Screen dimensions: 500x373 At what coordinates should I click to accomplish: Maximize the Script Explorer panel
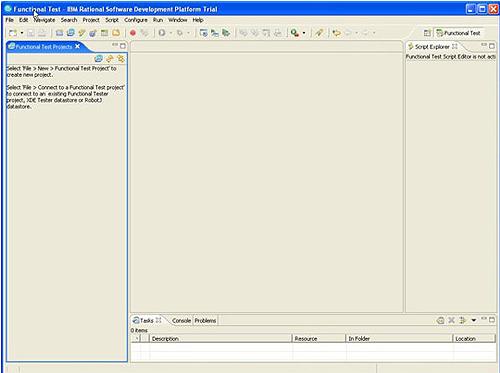[x=492, y=46]
